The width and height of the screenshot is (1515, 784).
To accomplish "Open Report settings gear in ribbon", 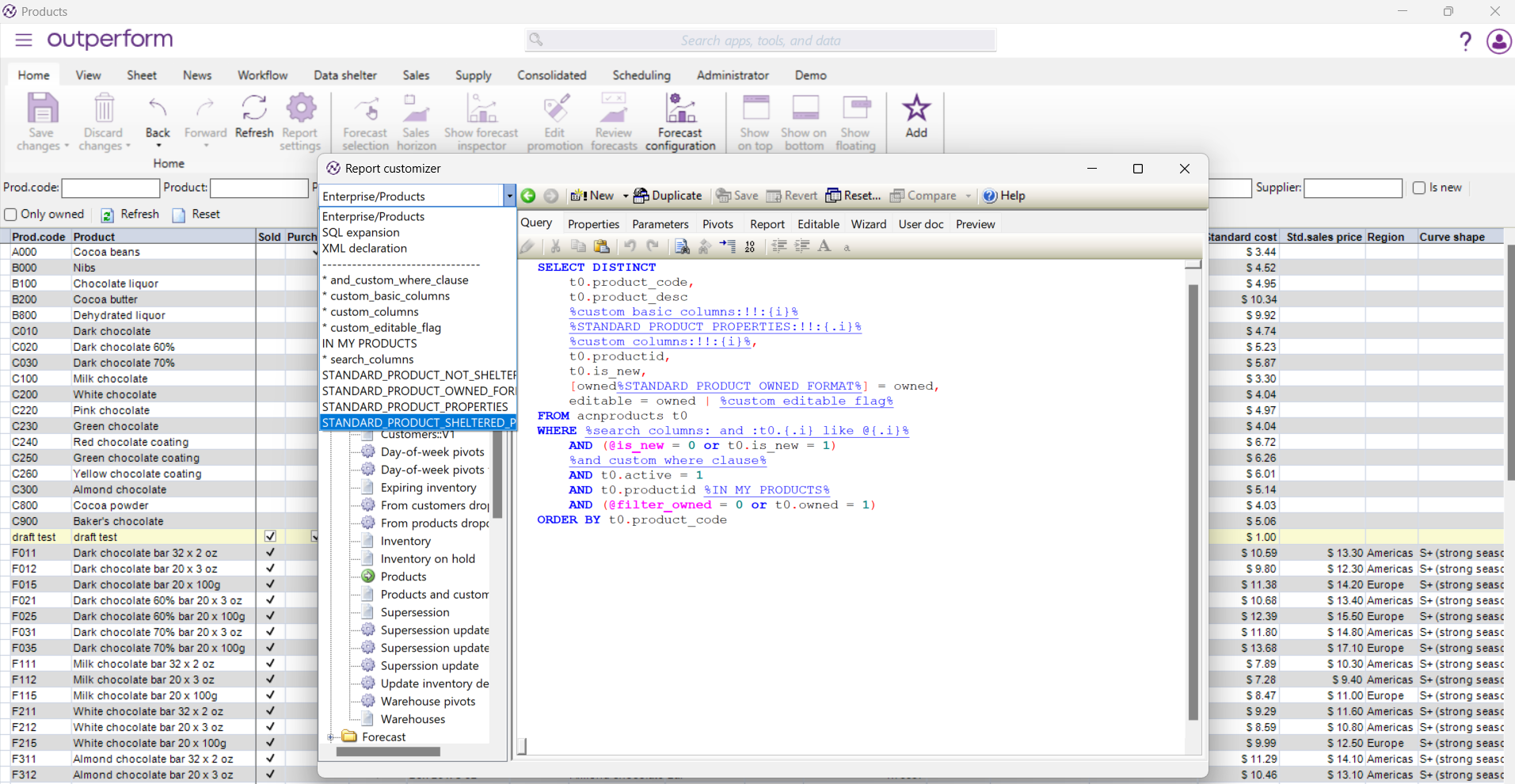I will coord(301,108).
